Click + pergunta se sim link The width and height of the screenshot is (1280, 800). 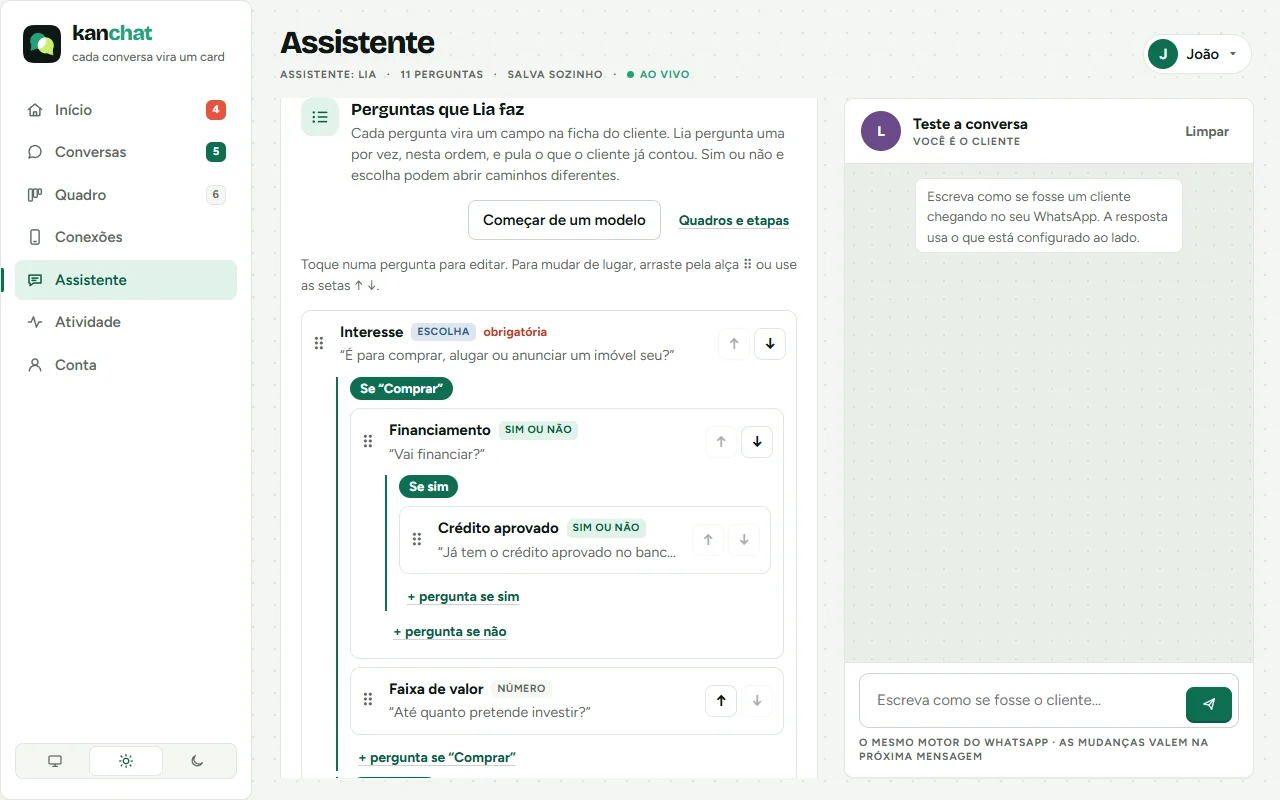tap(464, 597)
